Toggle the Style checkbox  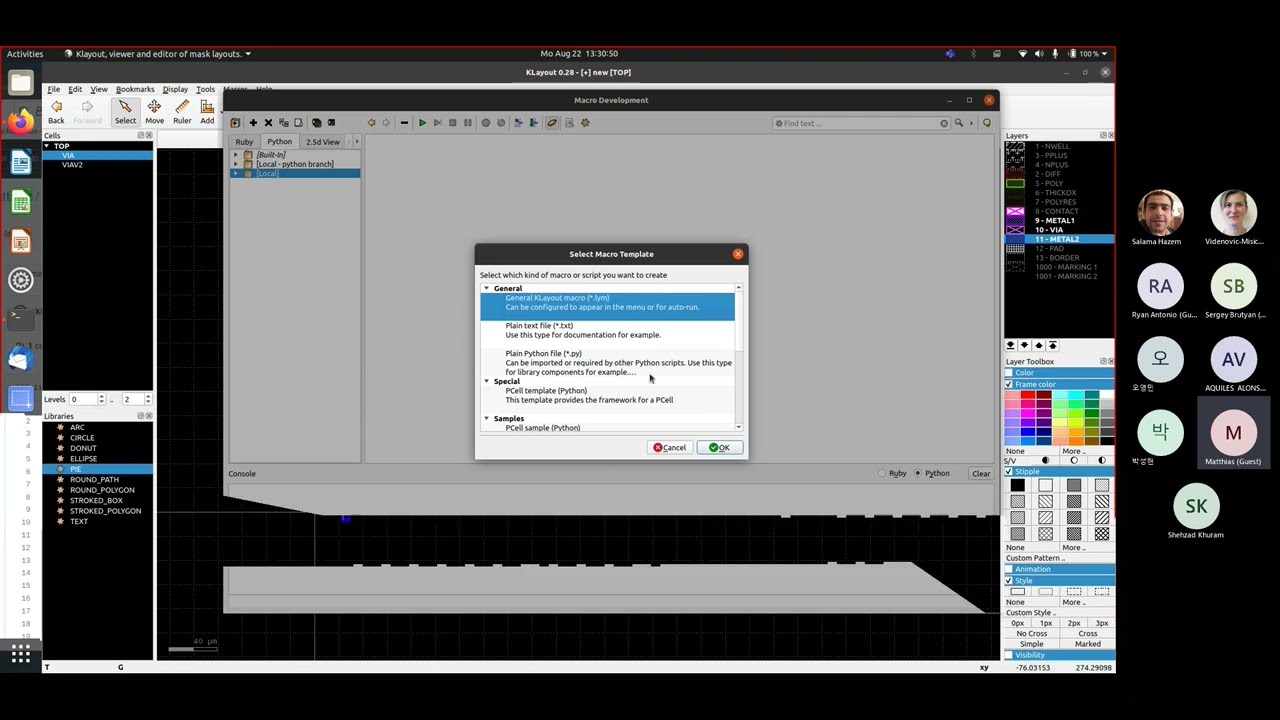pos(1009,580)
